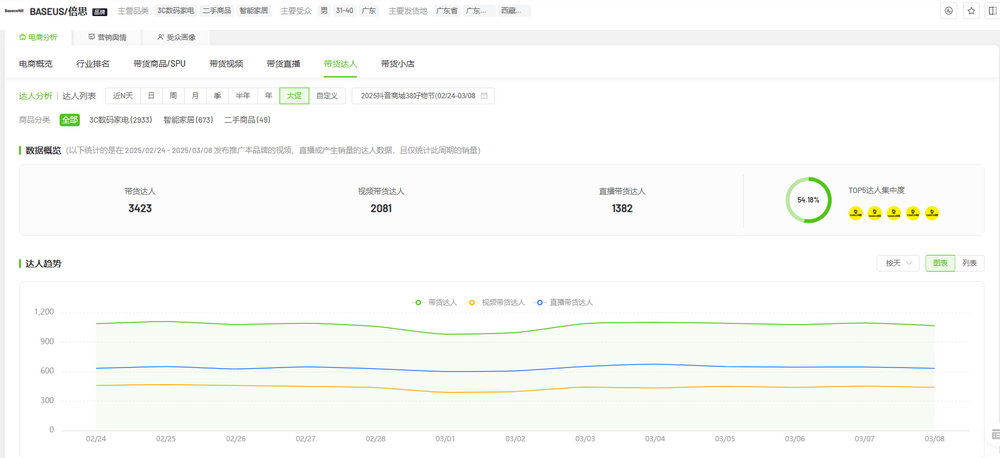Select the 自定义 time range option
Screen dimensions: 1000x458
coord(327,96)
